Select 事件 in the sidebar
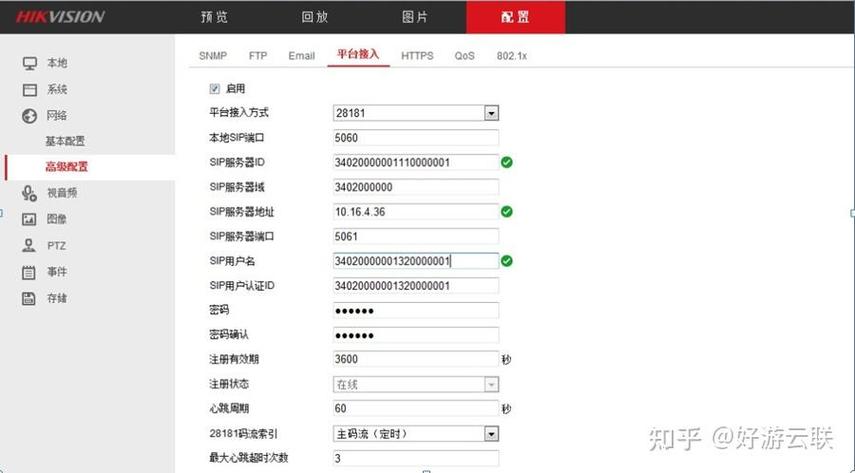The width and height of the screenshot is (855, 473). [x=57, y=272]
